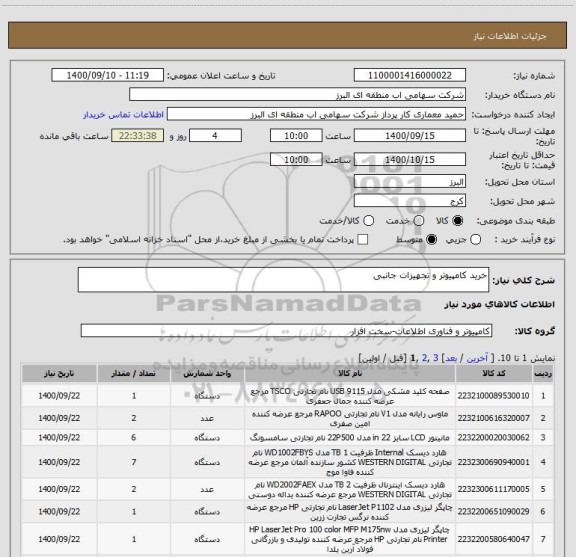
Task: Click the response deadline date 1400/09/15 field
Action: pos(410,136)
